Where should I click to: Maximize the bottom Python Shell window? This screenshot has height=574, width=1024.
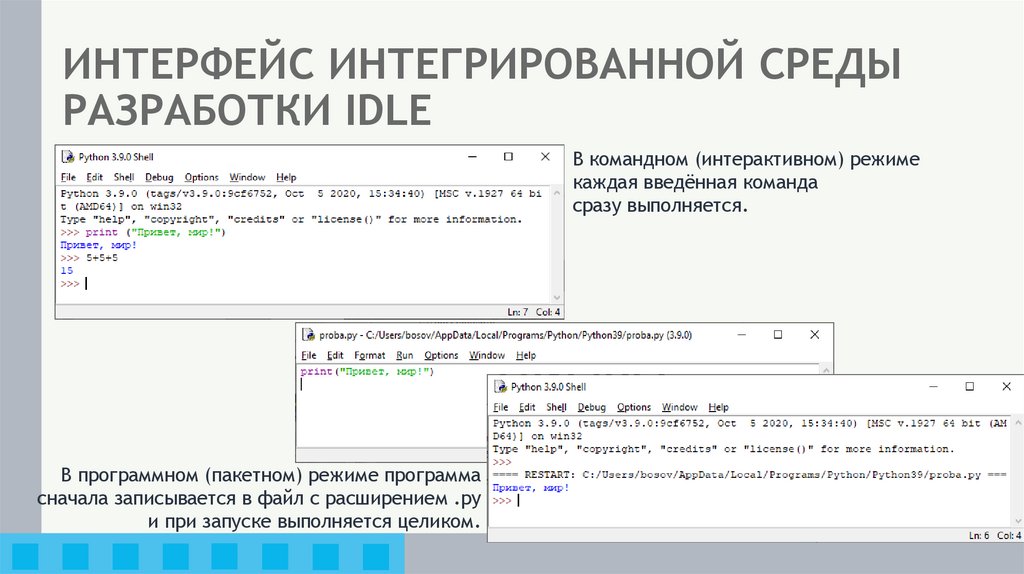coord(970,387)
